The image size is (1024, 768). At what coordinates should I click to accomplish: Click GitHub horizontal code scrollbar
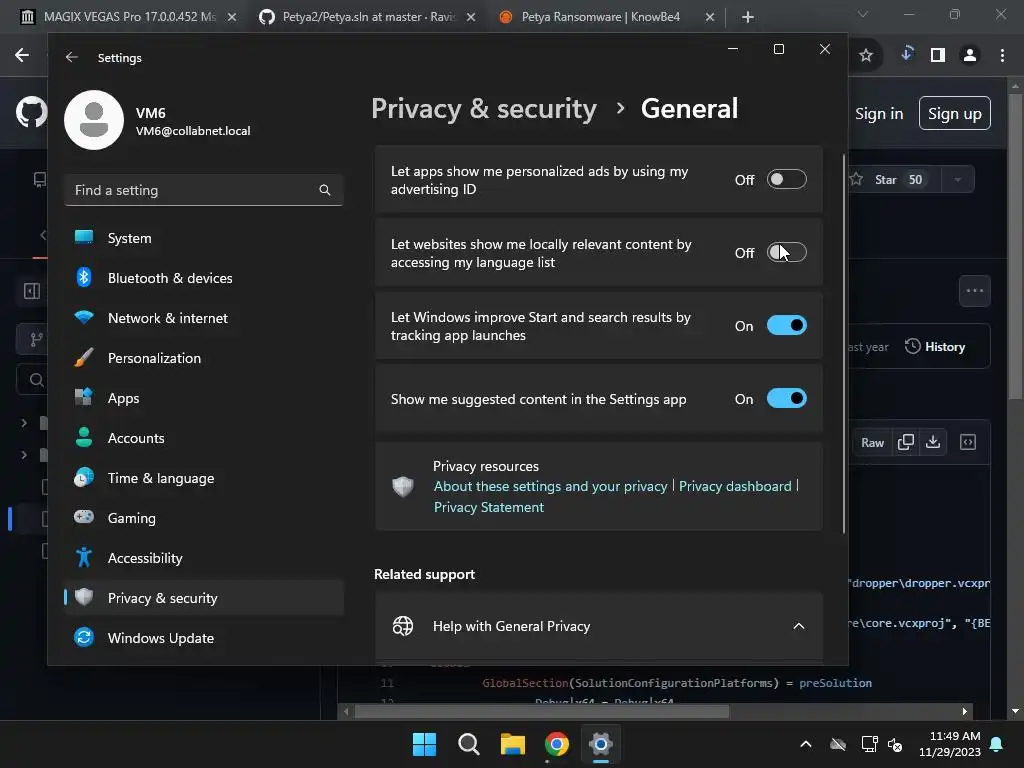click(541, 711)
